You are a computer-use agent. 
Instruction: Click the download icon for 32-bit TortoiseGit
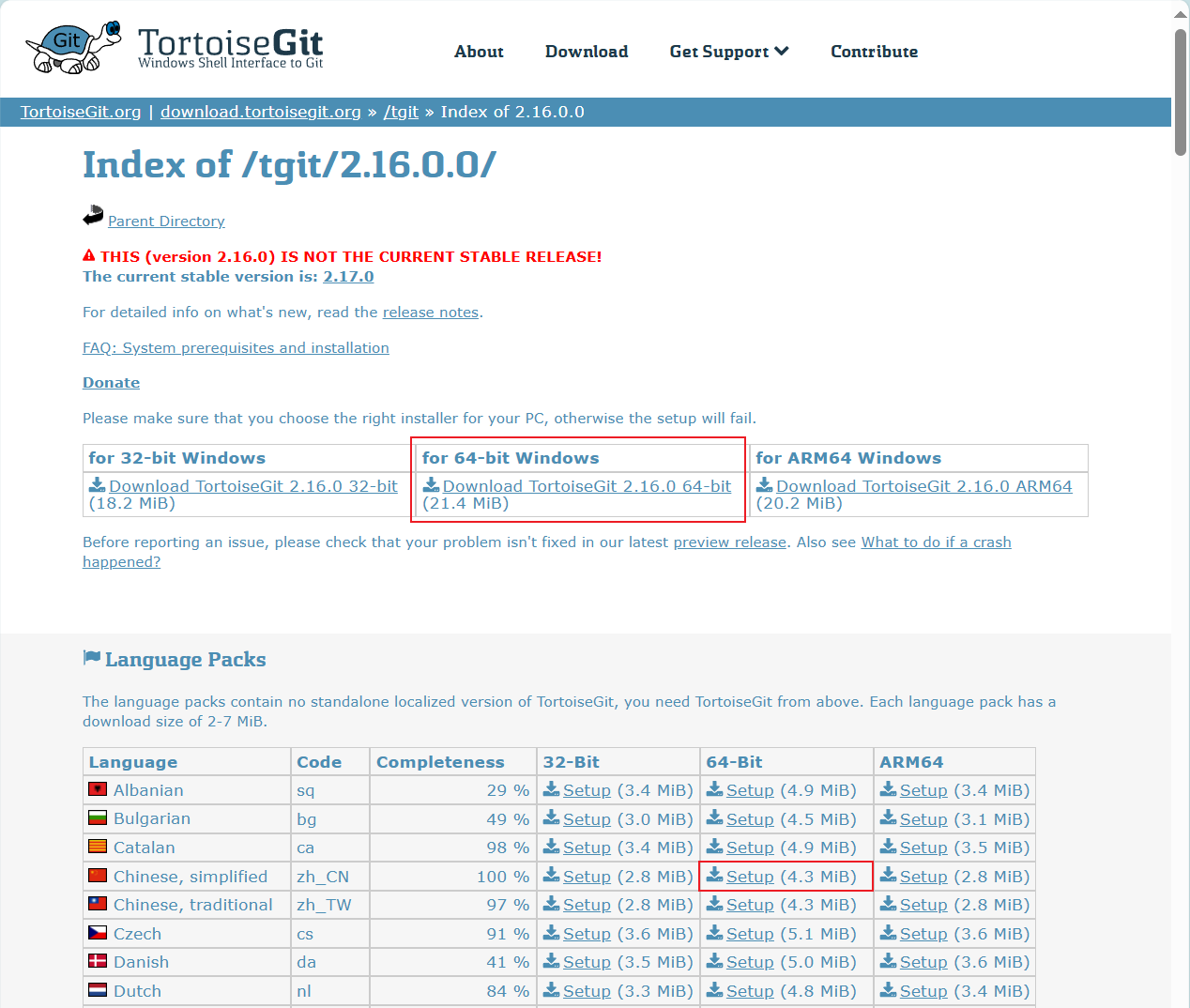[98, 485]
